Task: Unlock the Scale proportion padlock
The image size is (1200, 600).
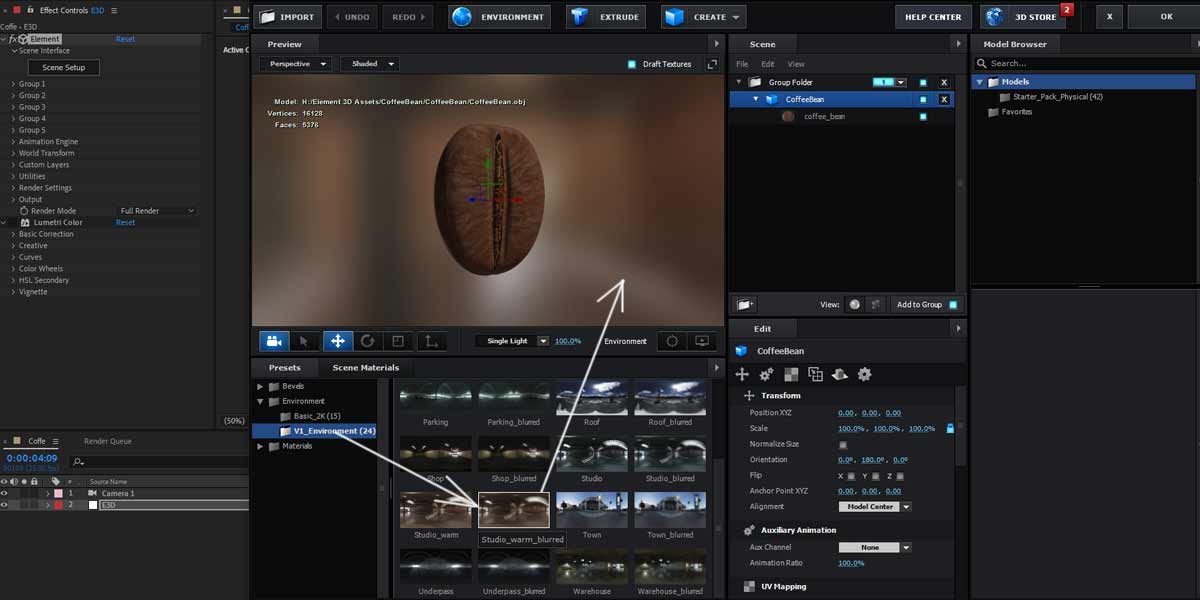Action: pos(949,427)
